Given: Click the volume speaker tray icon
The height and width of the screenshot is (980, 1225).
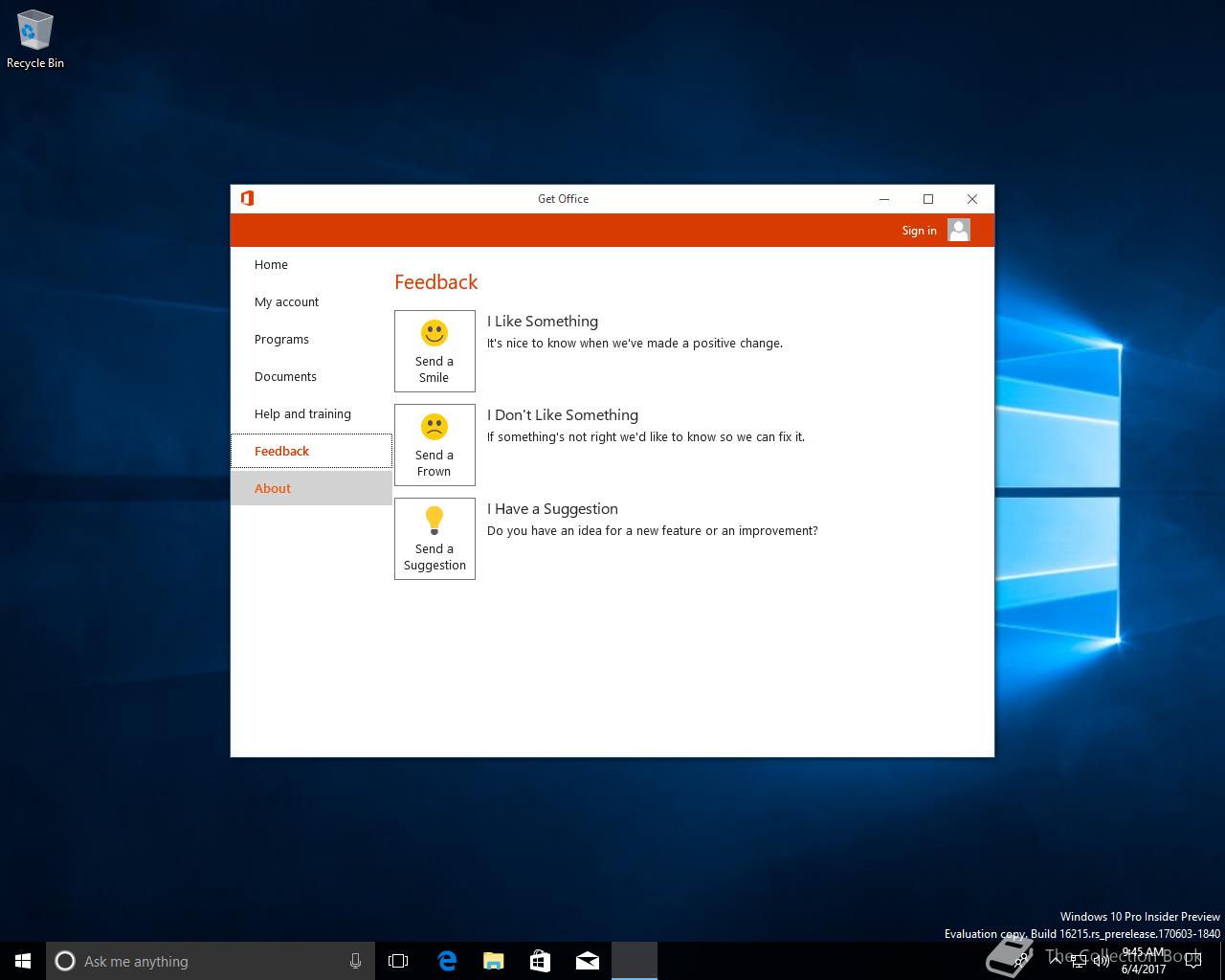Looking at the screenshot, I should pyautogui.click(x=1100, y=961).
